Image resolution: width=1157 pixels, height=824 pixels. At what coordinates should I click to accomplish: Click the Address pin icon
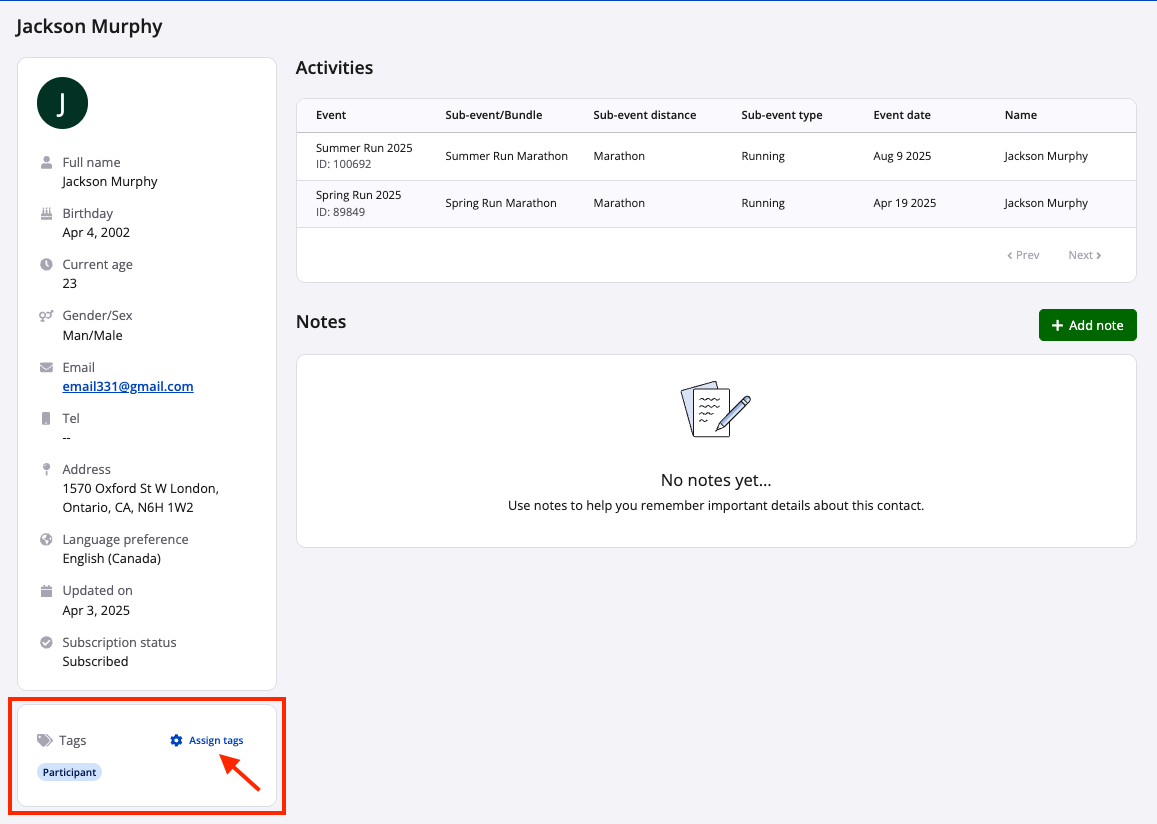[x=46, y=469]
